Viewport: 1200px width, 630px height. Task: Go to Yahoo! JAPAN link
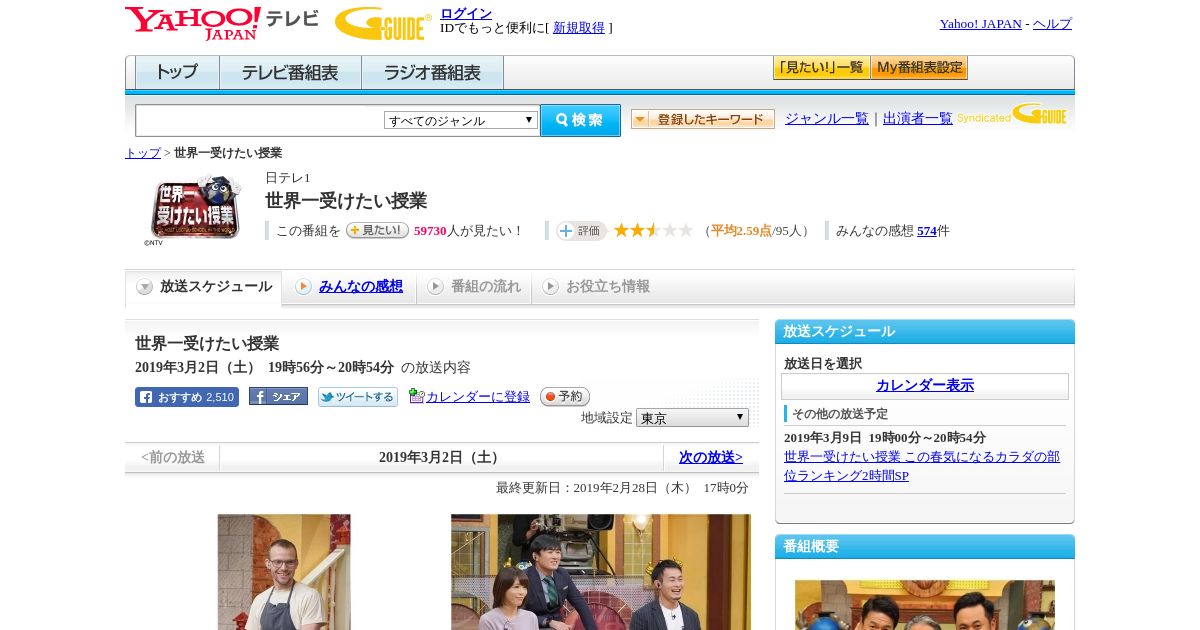click(x=980, y=24)
